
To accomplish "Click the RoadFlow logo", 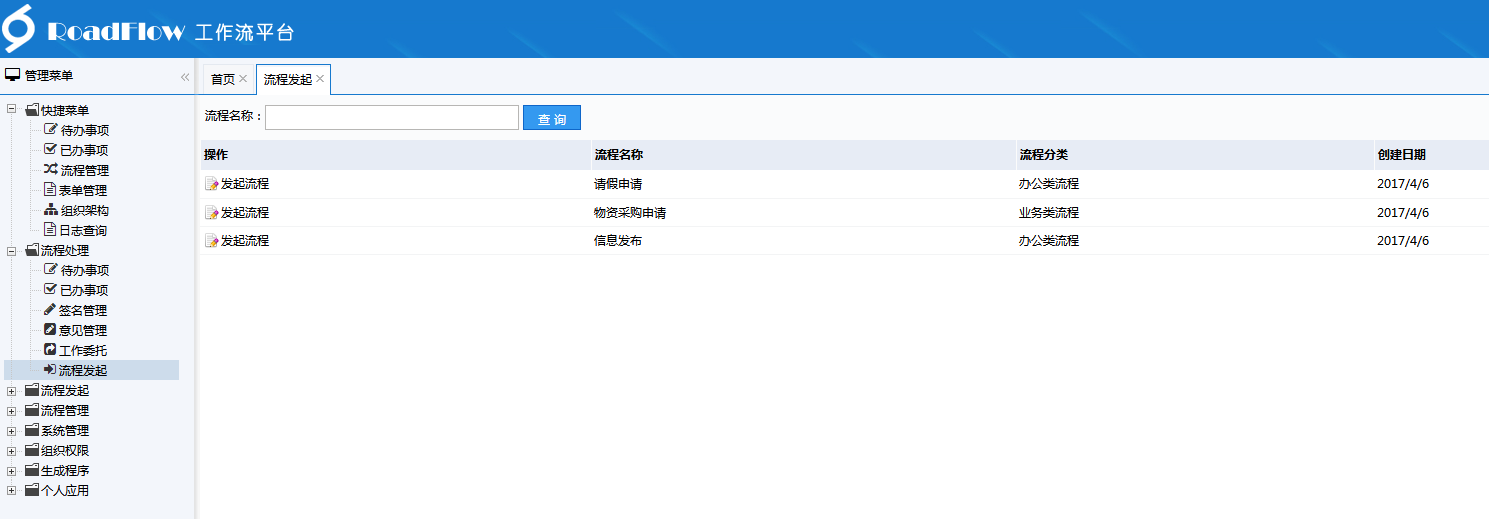I will 18,28.
